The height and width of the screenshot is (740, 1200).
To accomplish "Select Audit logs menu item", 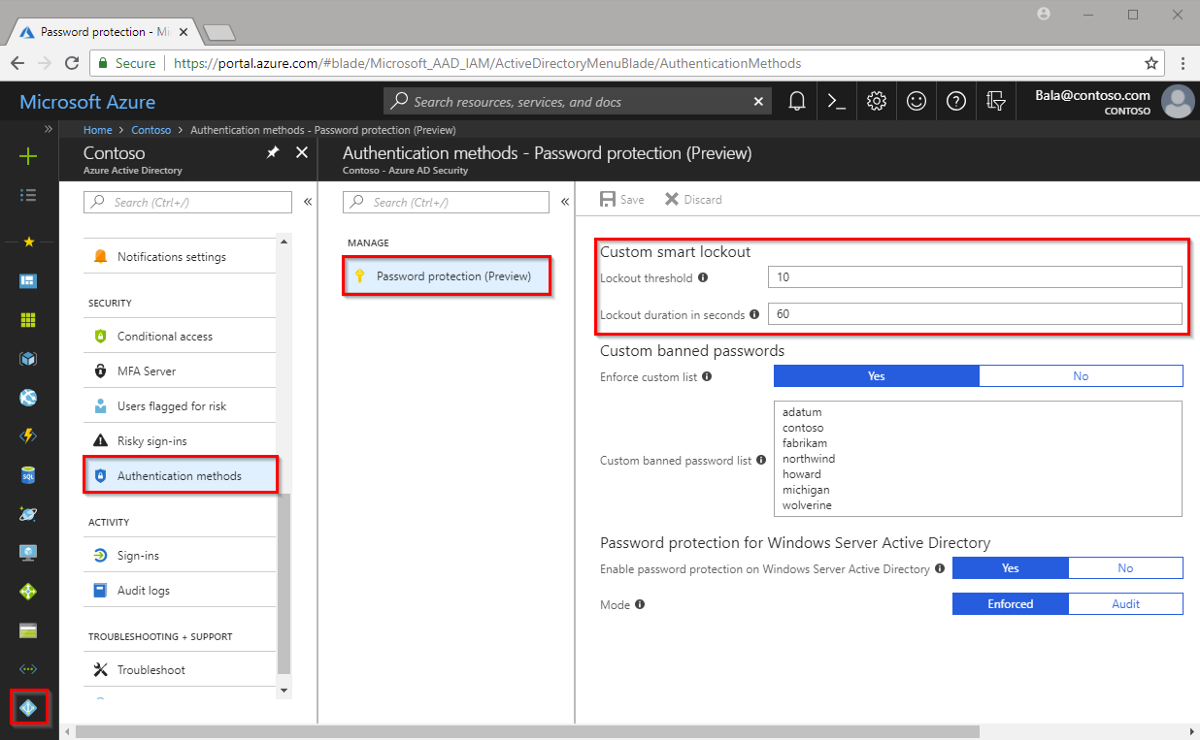I will pos(143,590).
